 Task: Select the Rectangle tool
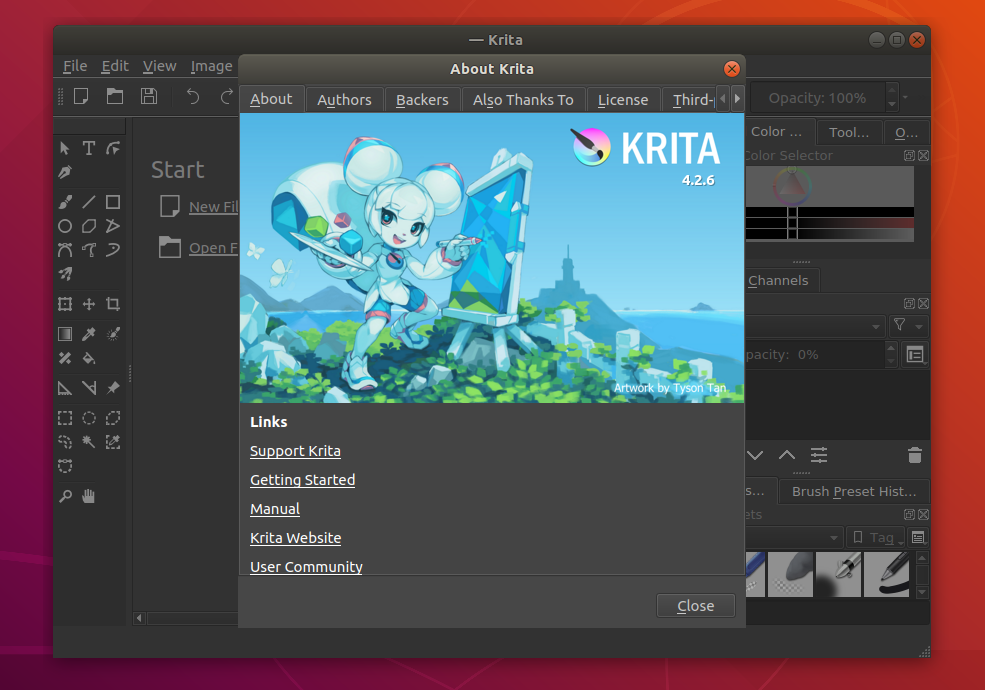pos(113,202)
